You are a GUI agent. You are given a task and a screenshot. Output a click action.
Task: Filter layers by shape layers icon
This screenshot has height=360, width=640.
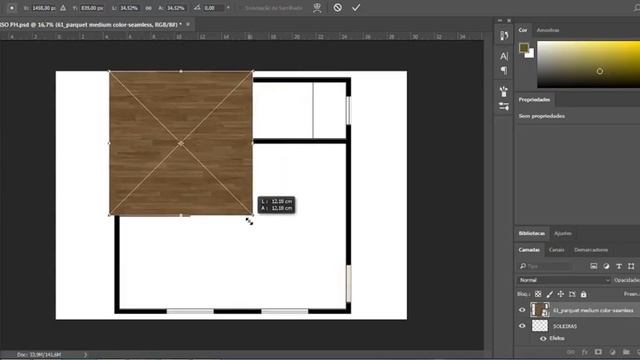pos(631,266)
